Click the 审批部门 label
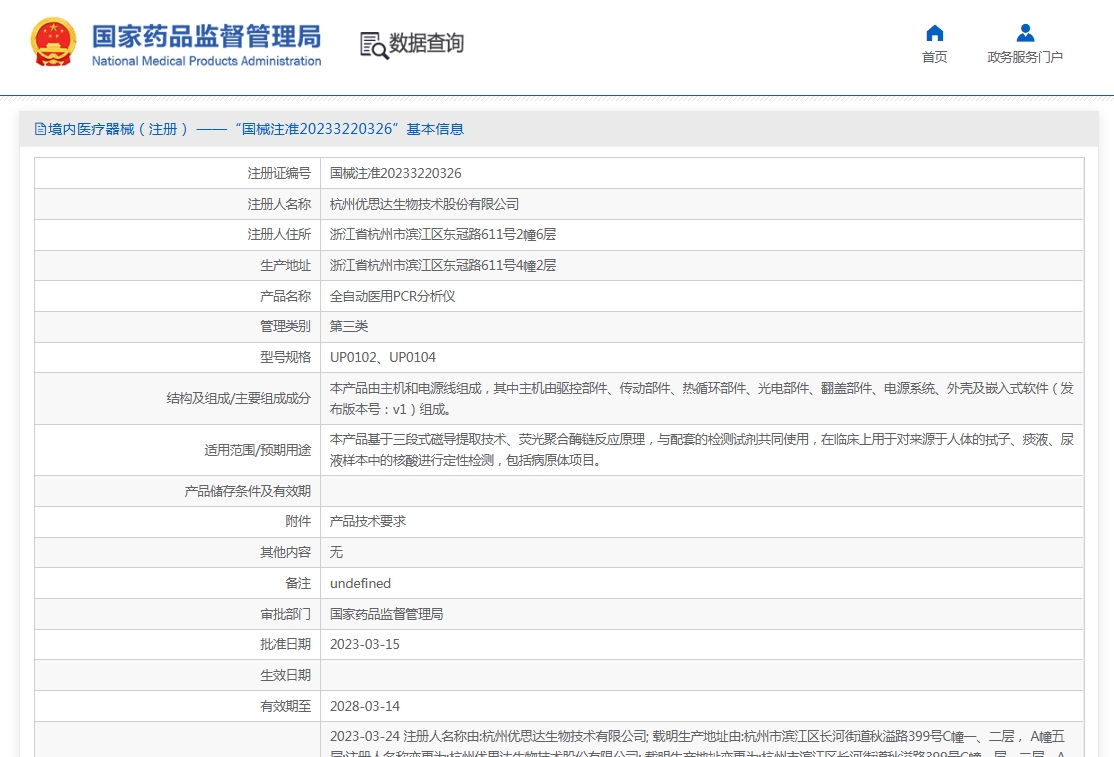The image size is (1114, 757). 286,614
